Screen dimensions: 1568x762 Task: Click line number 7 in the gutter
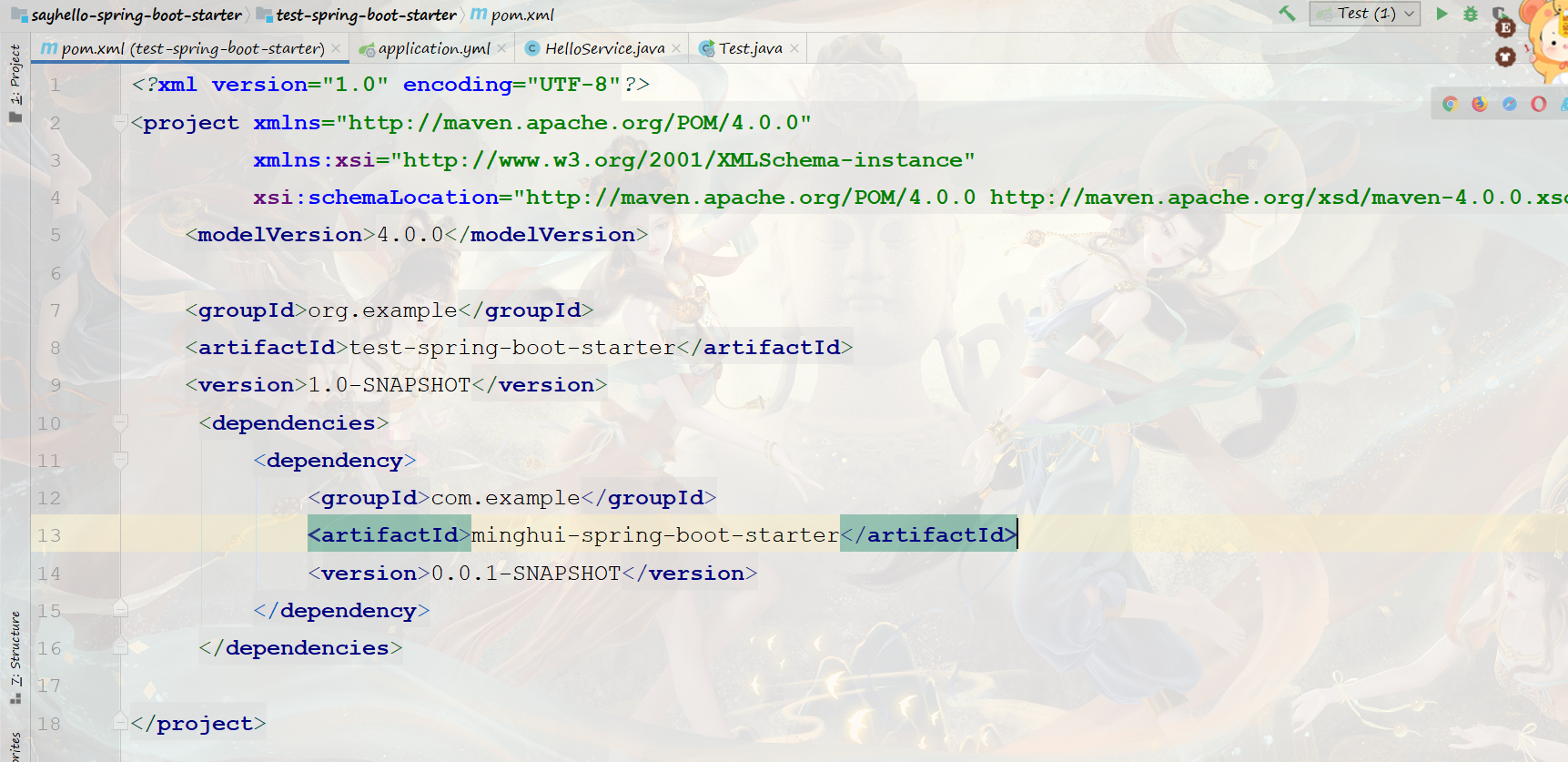[x=56, y=310]
